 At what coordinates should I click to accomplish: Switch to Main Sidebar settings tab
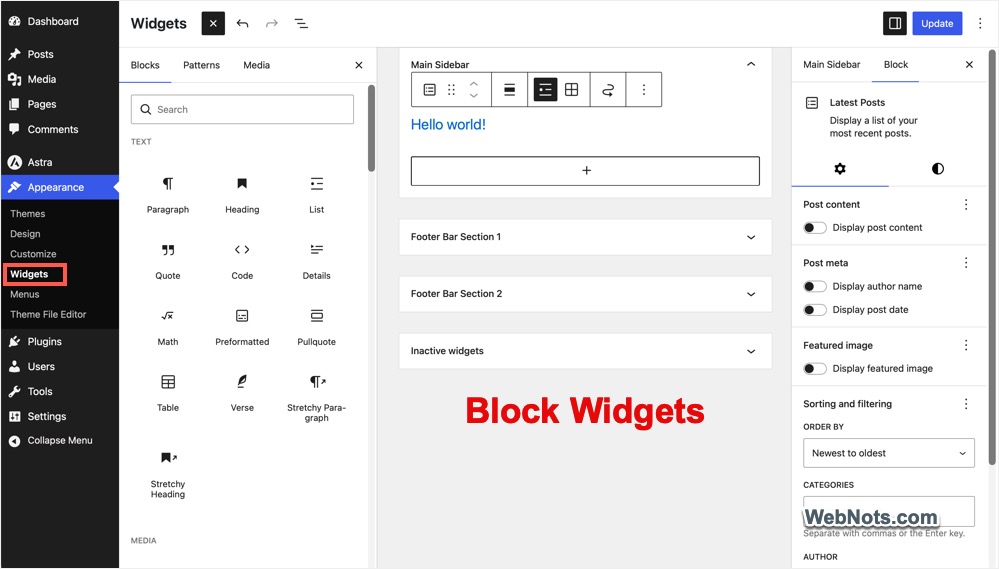click(831, 64)
